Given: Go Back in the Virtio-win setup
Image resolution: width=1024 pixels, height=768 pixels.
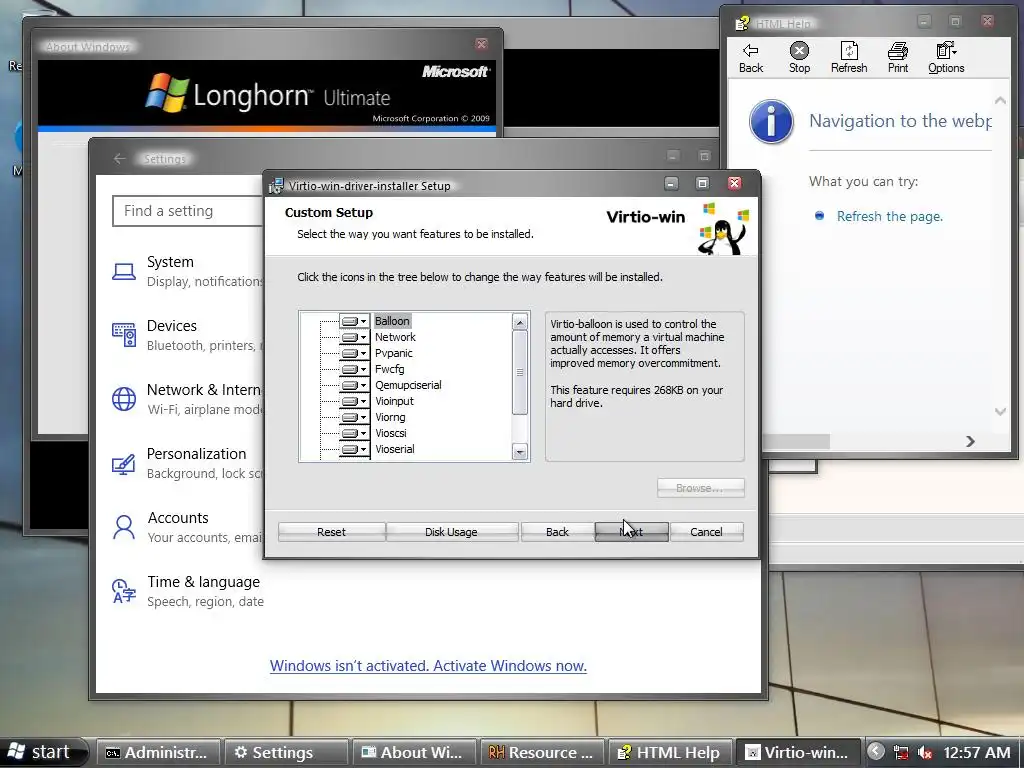Looking at the screenshot, I should coord(557,532).
